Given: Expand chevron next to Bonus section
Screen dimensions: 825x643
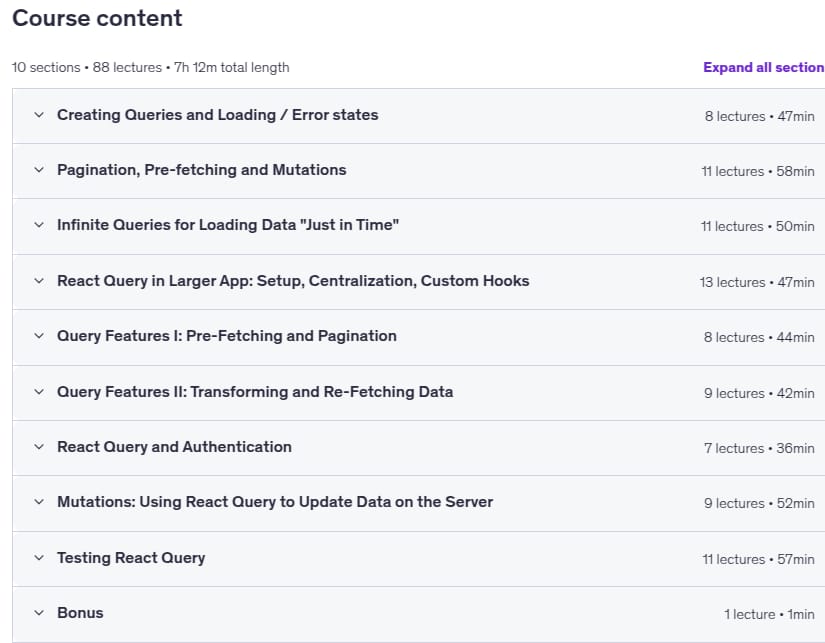Looking at the screenshot, I should tap(39, 613).
